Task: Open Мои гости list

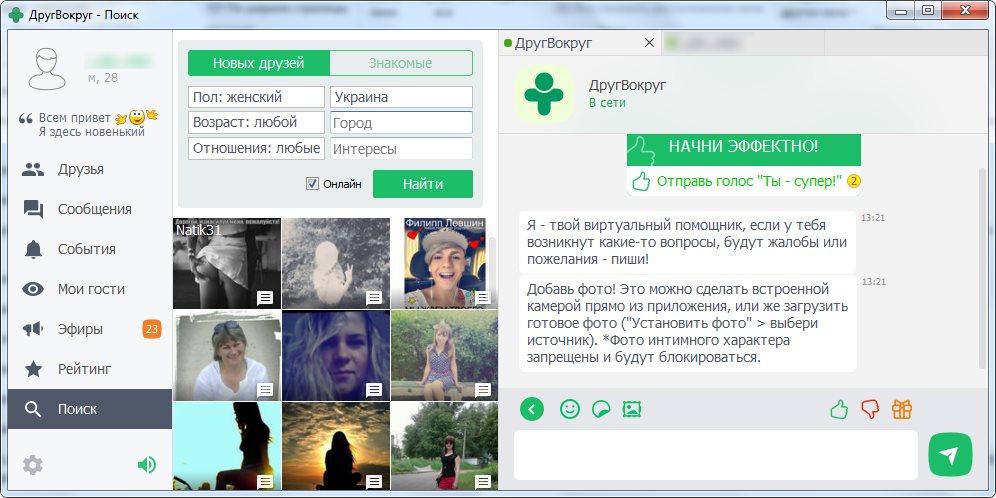Action: click(90, 289)
